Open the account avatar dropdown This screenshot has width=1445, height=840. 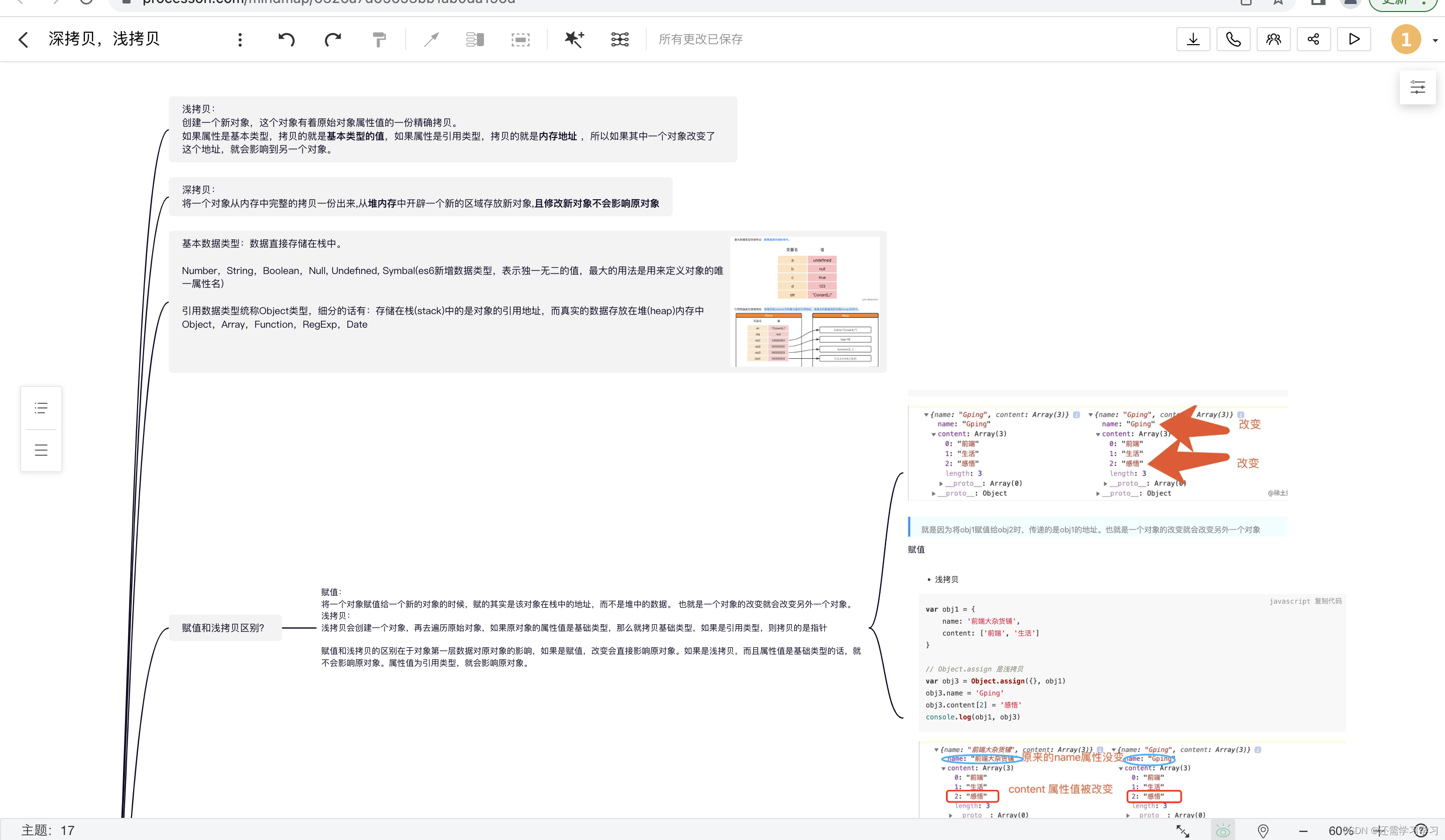1406,39
